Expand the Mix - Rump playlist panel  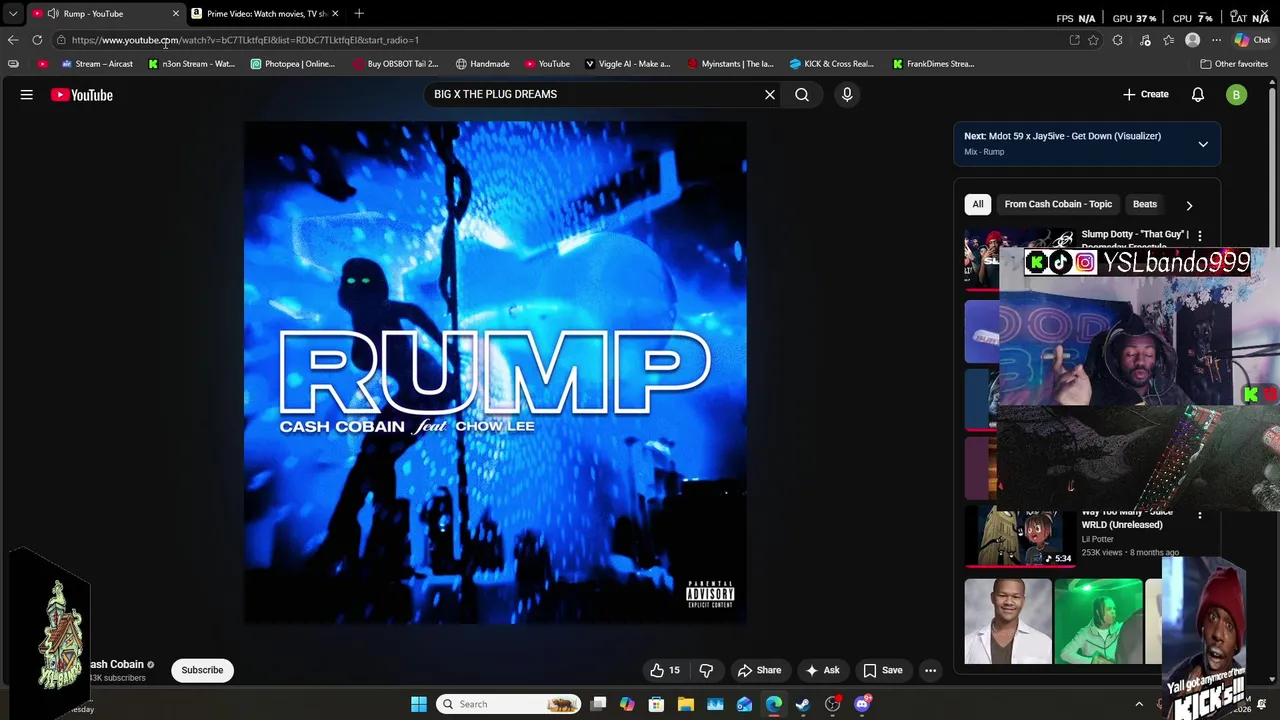pyautogui.click(x=1203, y=144)
